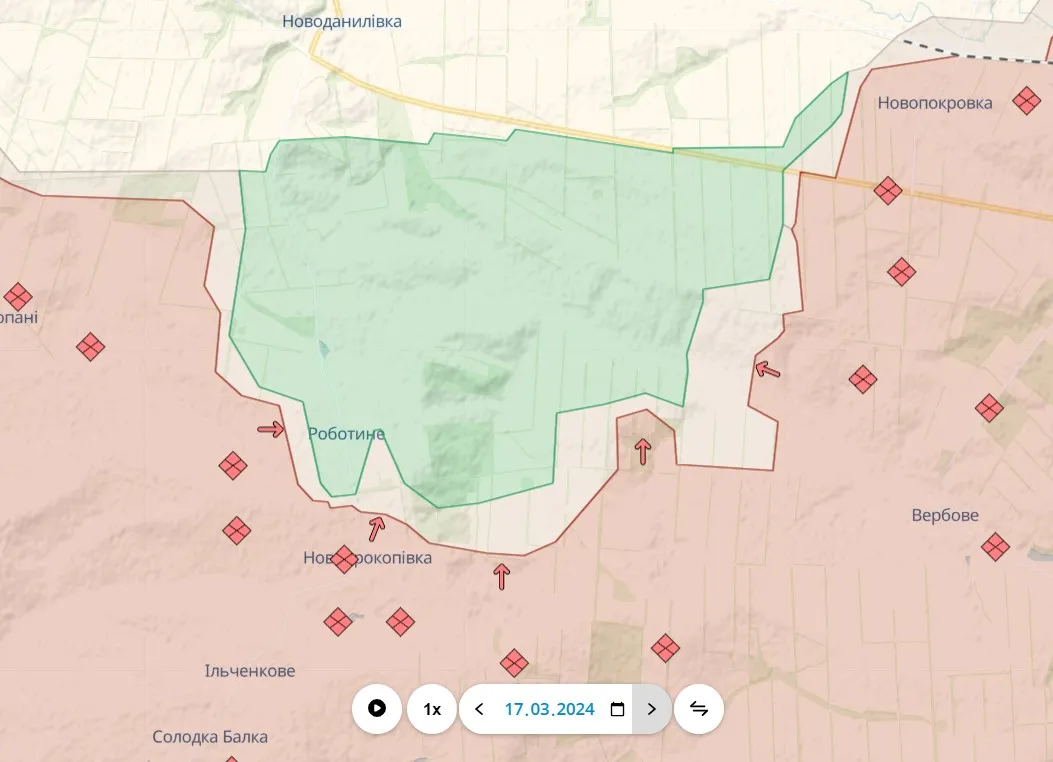Screen dimensions: 1053x762
Task: Select the northwest-pointing arrow on eastern flank
Action: pos(767,370)
